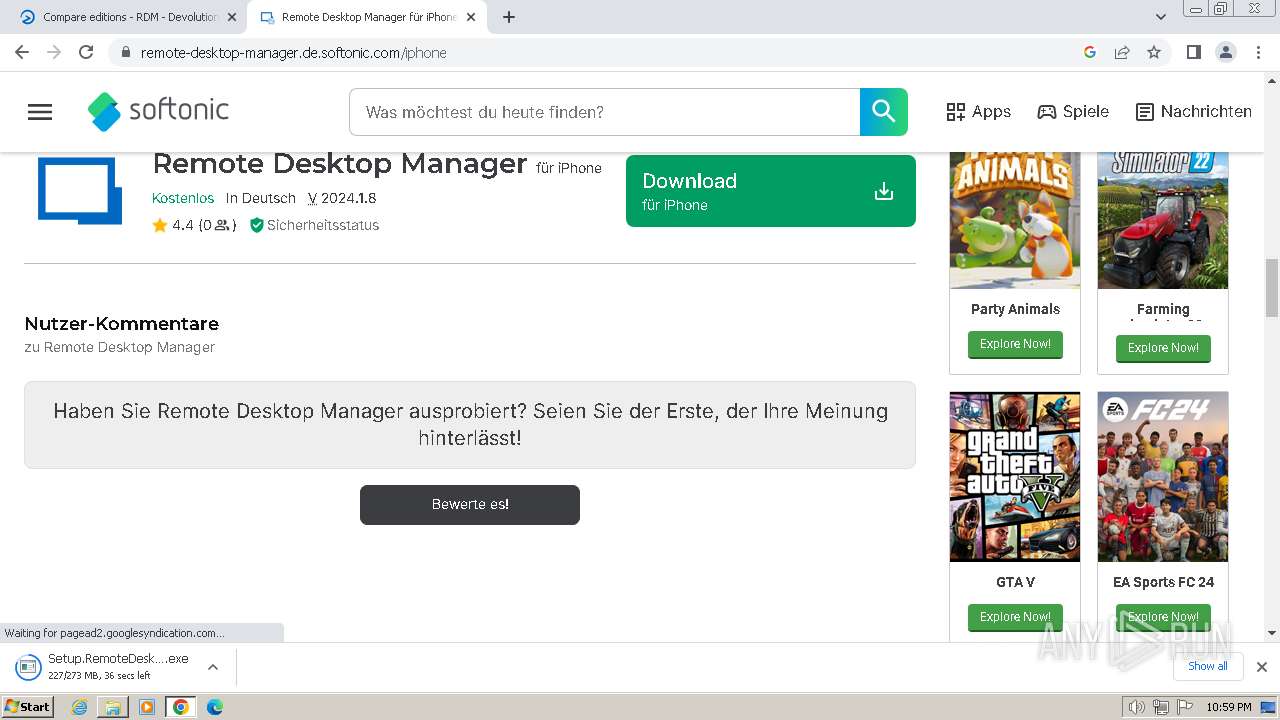Open the Farming Simulator 22 thumbnail
This screenshot has width=1280, height=720.
click(1163, 220)
